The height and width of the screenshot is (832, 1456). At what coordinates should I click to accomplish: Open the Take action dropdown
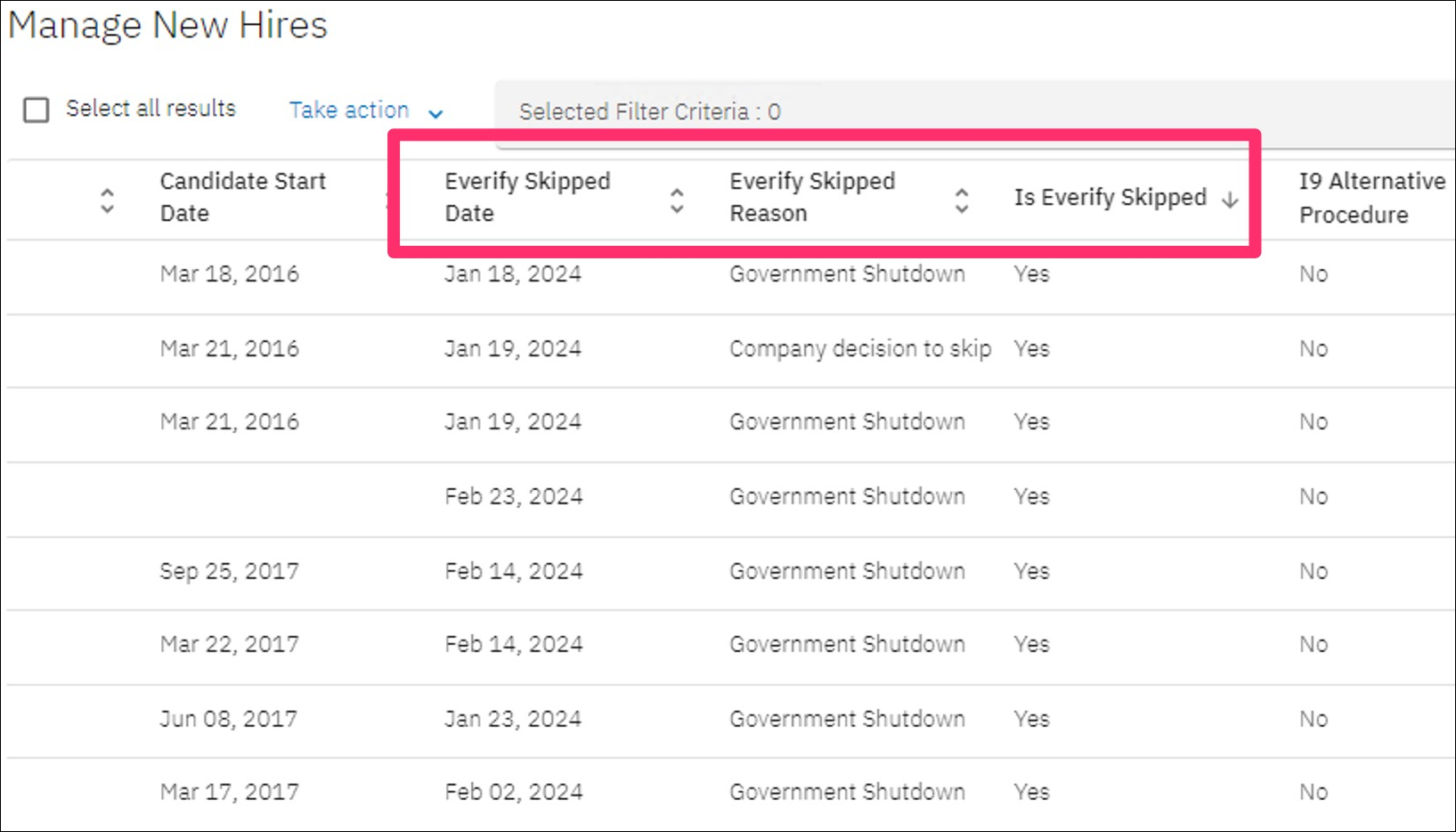pos(366,110)
